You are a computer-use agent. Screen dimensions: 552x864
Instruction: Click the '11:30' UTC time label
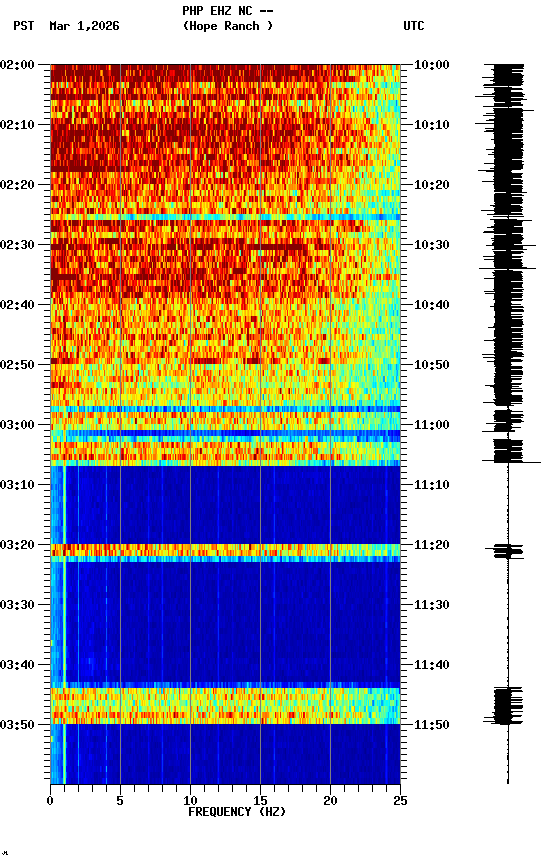(432, 605)
